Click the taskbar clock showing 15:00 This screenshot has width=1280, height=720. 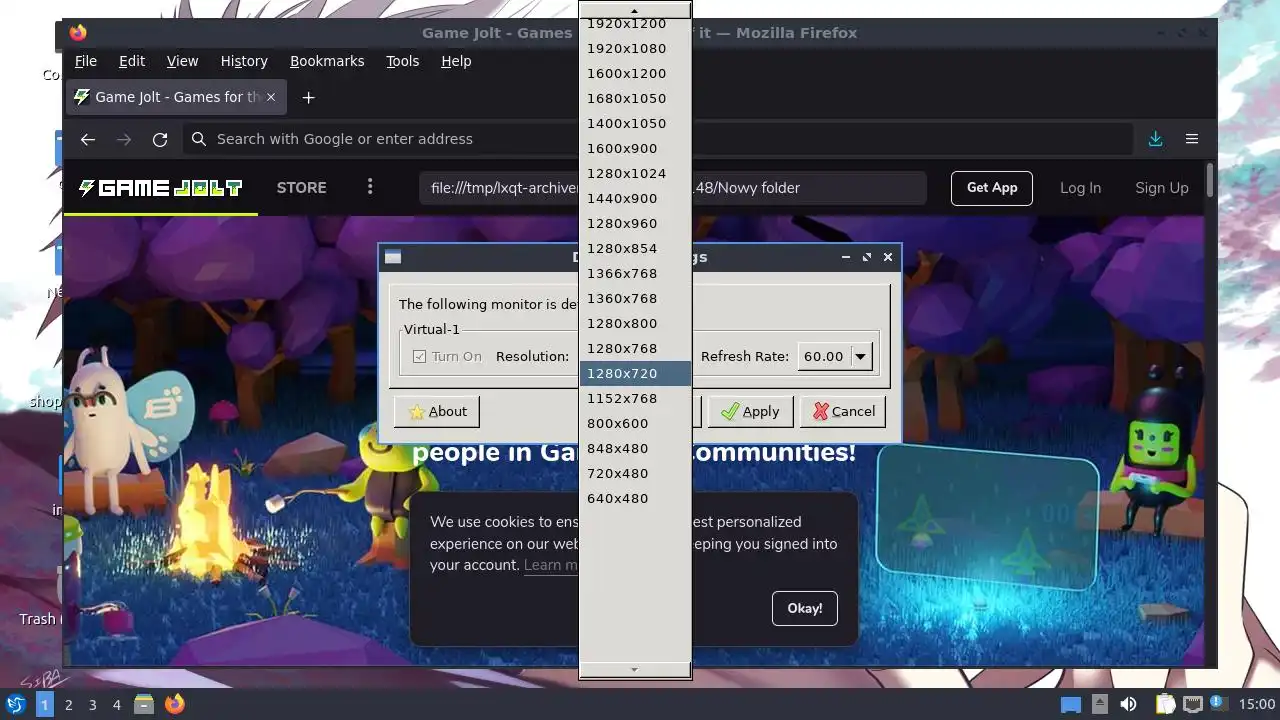click(1257, 704)
